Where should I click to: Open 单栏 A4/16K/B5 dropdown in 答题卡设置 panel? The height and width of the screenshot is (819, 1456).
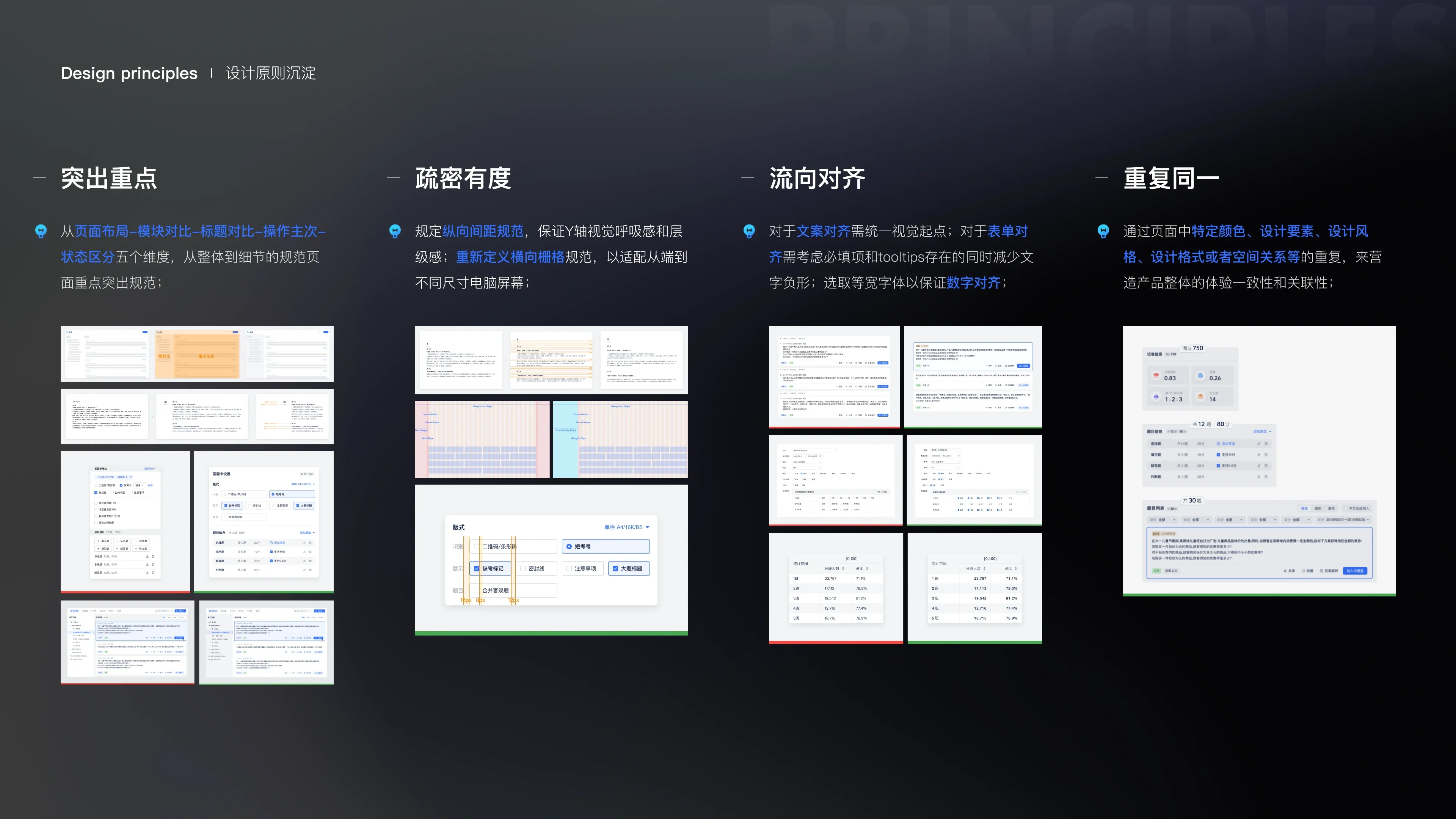pyautogui.click(x=303, y=485)
